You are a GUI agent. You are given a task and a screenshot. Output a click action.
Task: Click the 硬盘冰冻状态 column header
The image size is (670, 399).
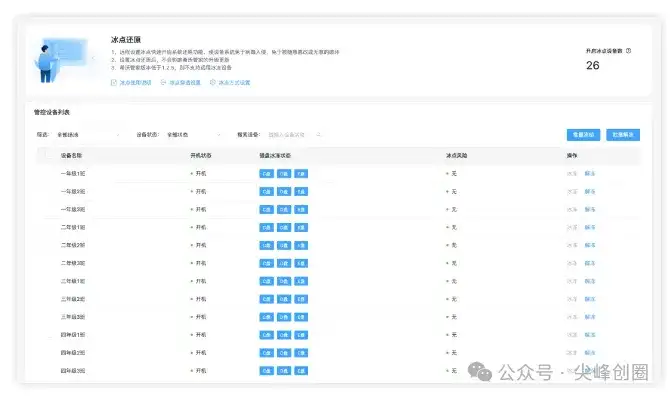275,155
